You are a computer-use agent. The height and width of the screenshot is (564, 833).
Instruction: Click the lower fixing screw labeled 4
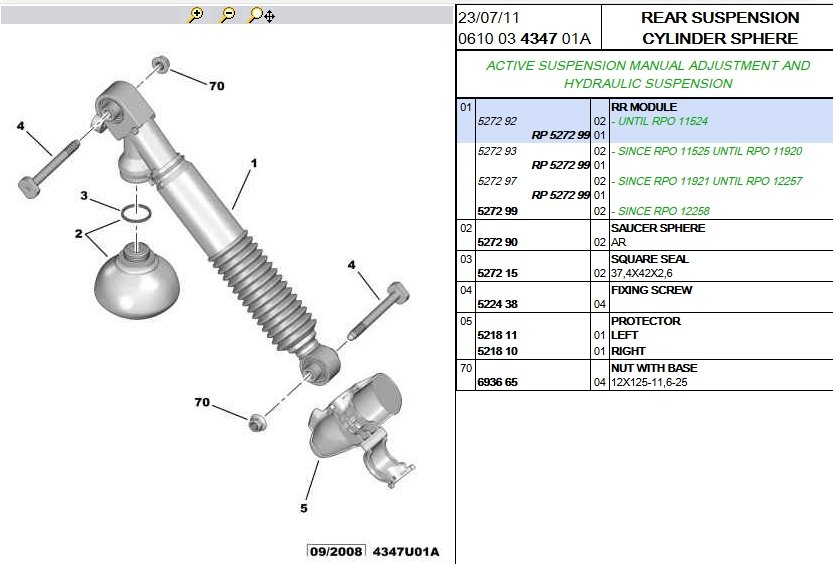378,312
